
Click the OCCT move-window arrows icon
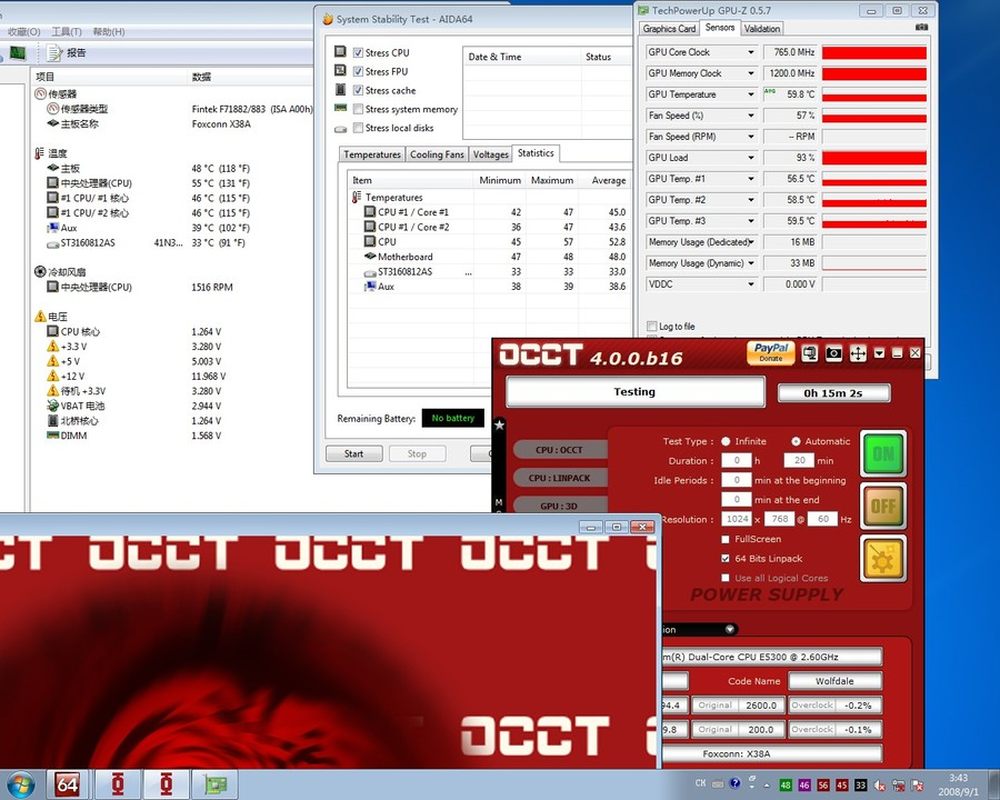(858, 353)
